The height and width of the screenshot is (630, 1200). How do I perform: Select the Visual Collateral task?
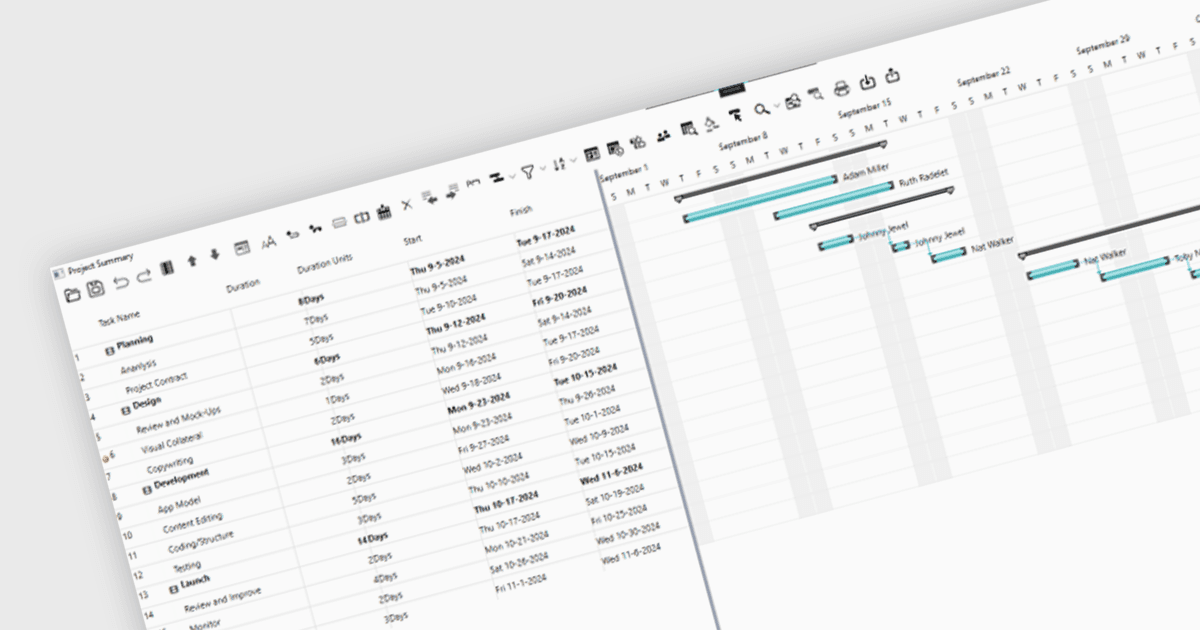172,442
